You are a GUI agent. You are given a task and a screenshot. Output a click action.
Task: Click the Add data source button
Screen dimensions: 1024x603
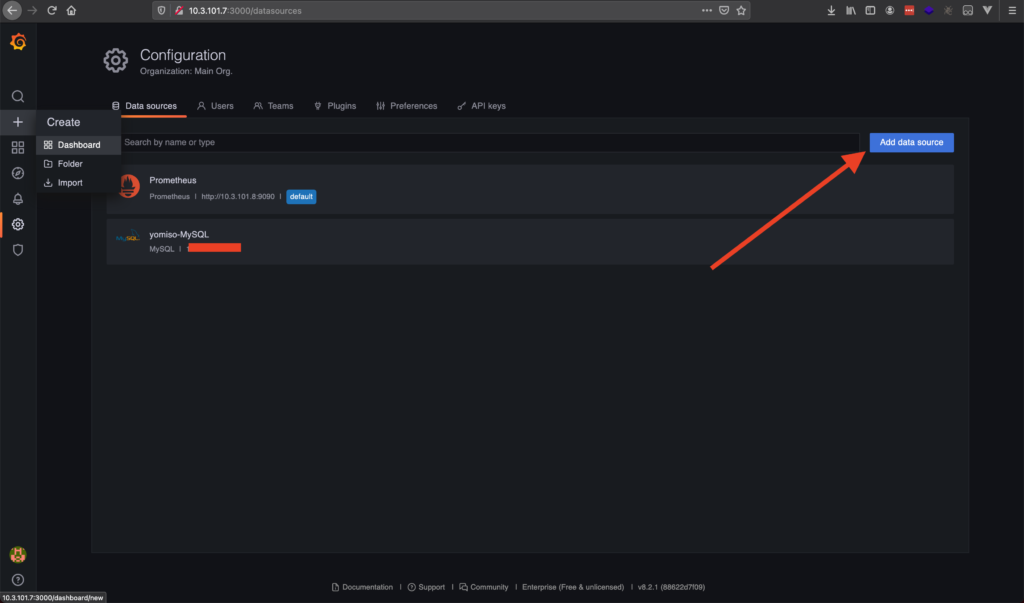pos(911,142)
